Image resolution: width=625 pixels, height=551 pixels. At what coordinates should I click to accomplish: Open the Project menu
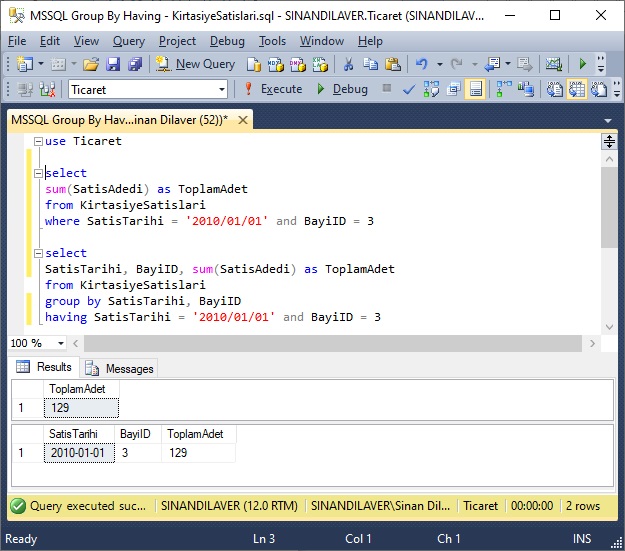[x=177, y=41]
